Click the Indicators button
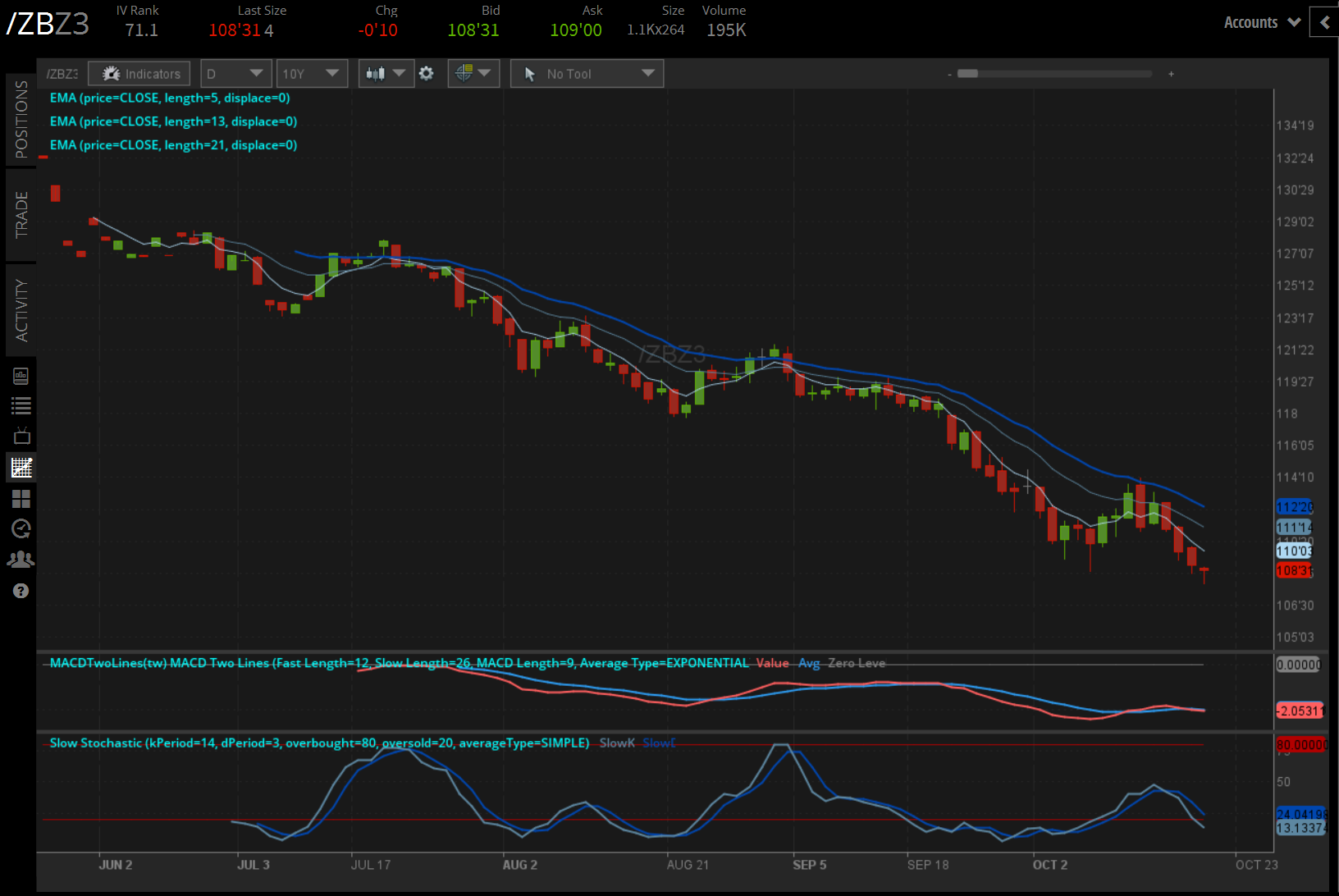The image size is (1339, 896). (x=140, y=74)
